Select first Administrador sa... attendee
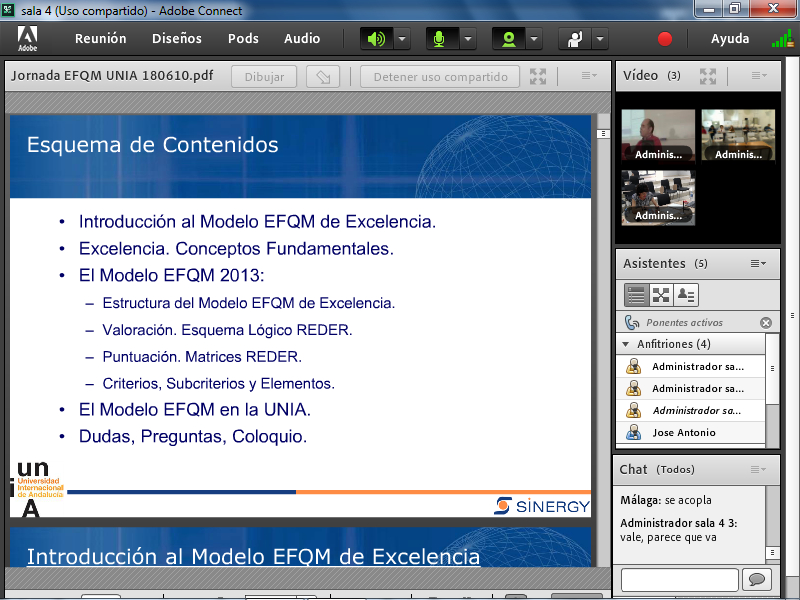800x600 pixels. (691, 366)
